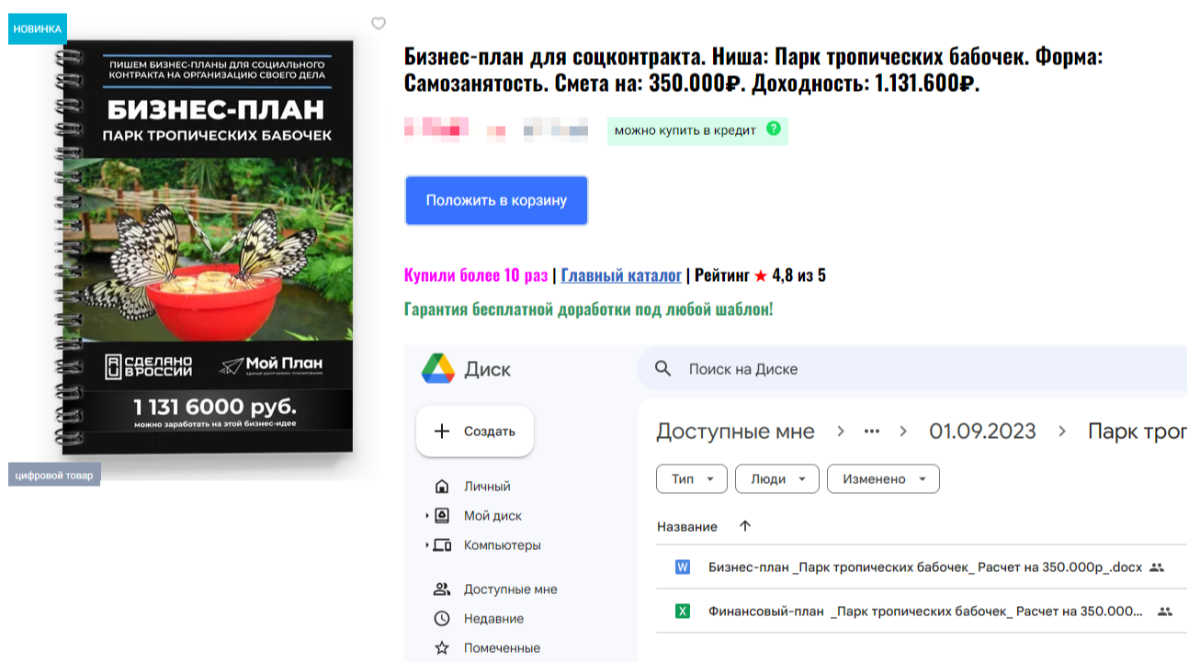1200x662 pixels.
Task: Click the Положить в корзину button
Action: tap(496, 200)
